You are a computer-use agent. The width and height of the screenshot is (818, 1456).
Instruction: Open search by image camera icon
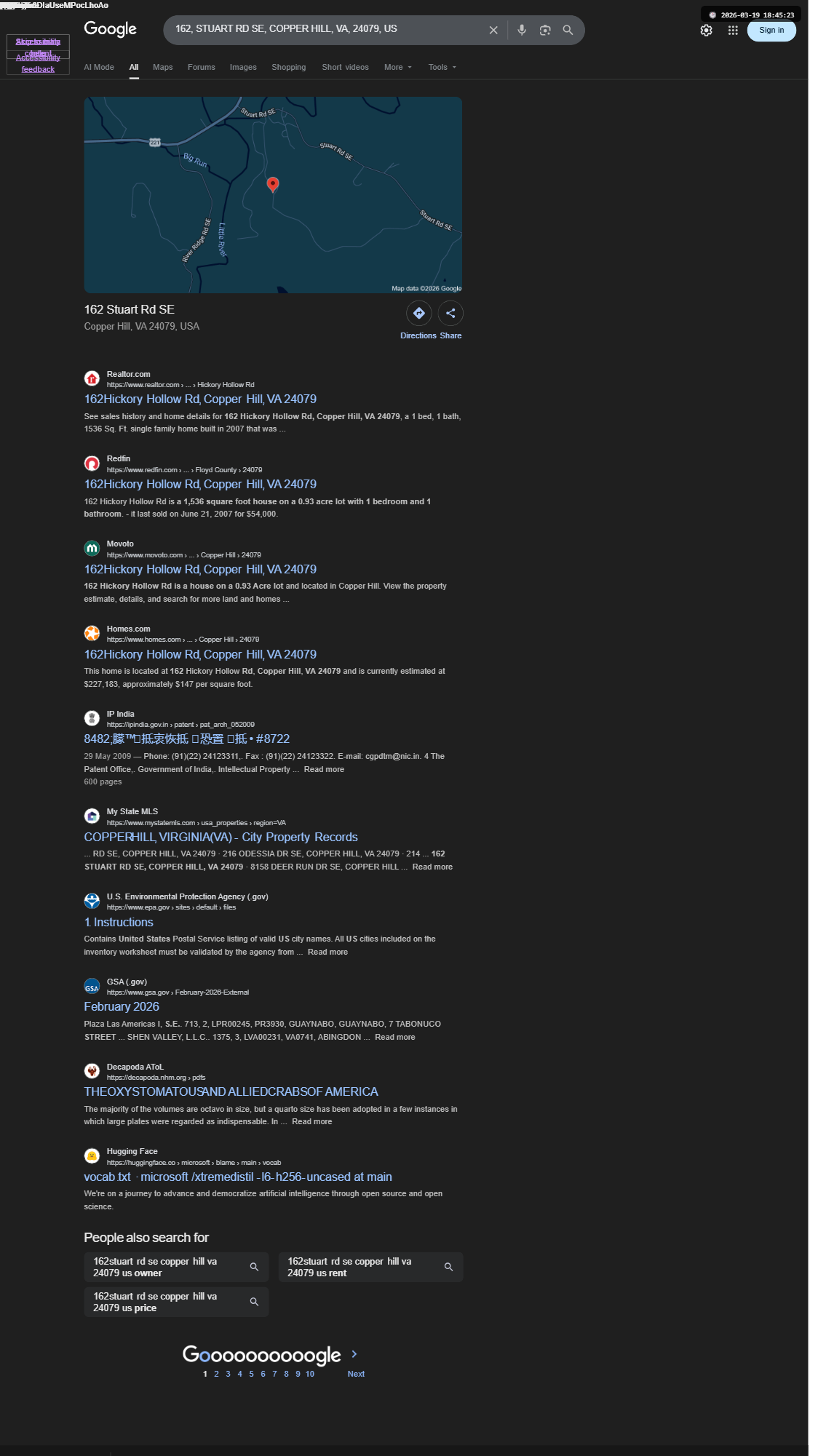[545, 30]
